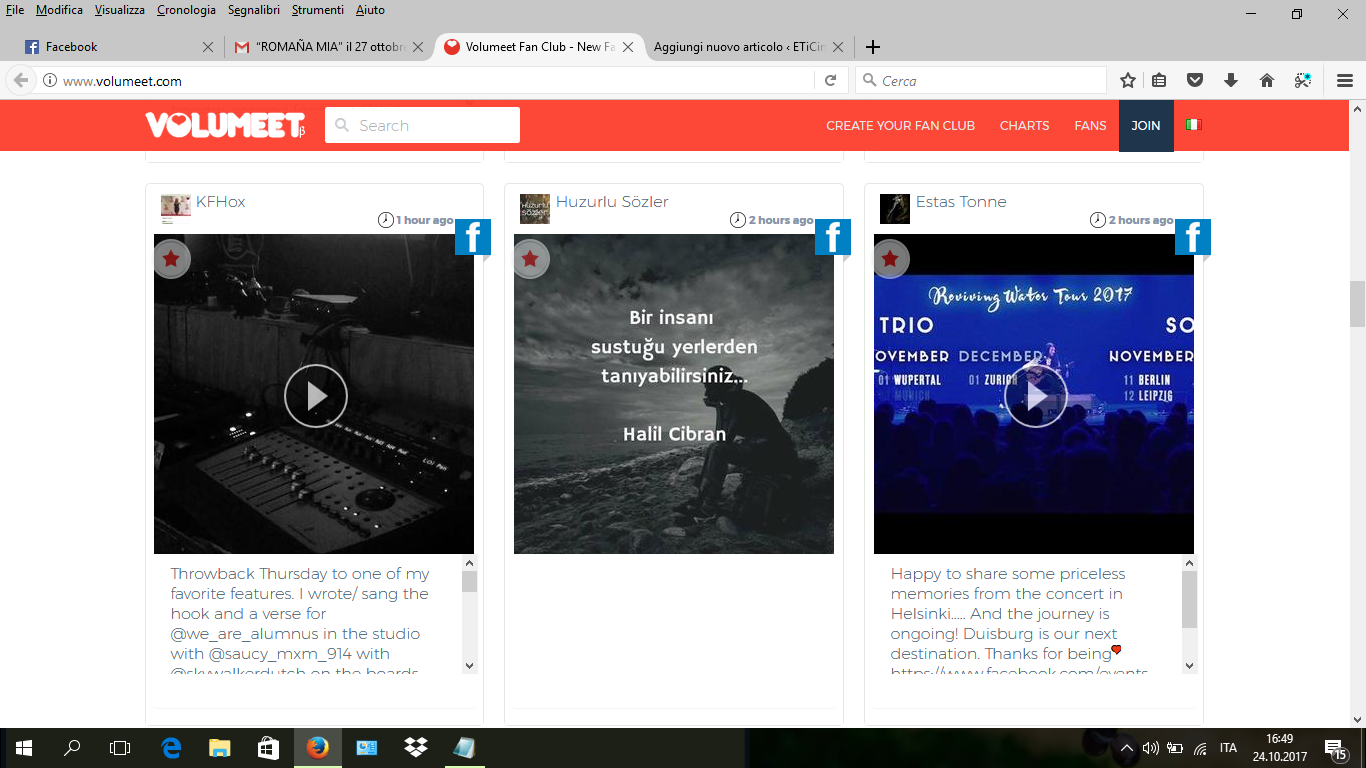1366x768 pixels.
Task: Click the browser back button
Action: 20,81
